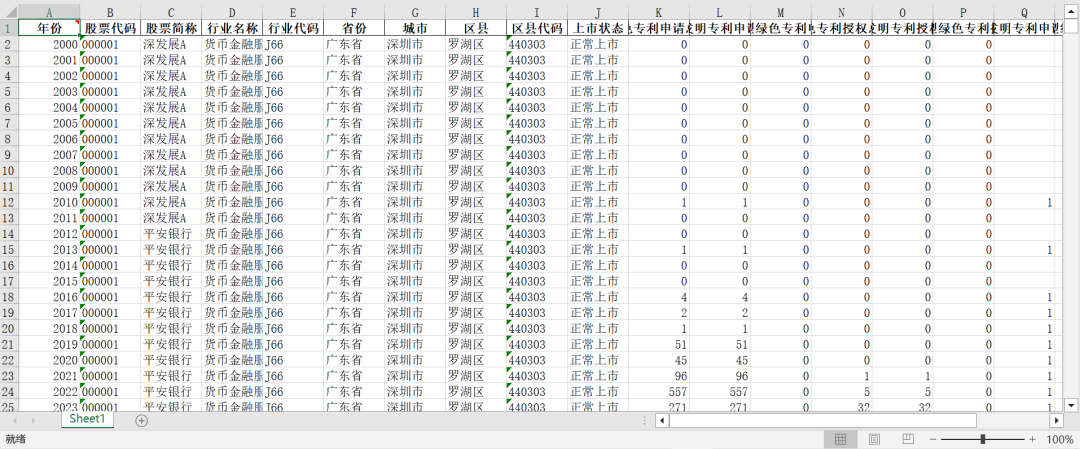Screen dimensions: 1080x449
Task: Select the 省份 header cell
Action: coord(354,28)
